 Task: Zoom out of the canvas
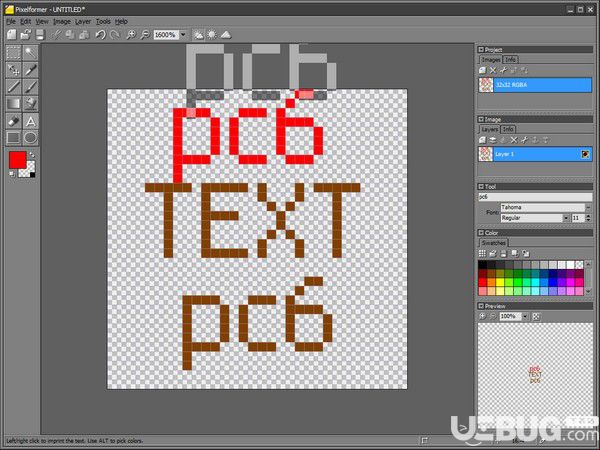[x=145, y=35]
